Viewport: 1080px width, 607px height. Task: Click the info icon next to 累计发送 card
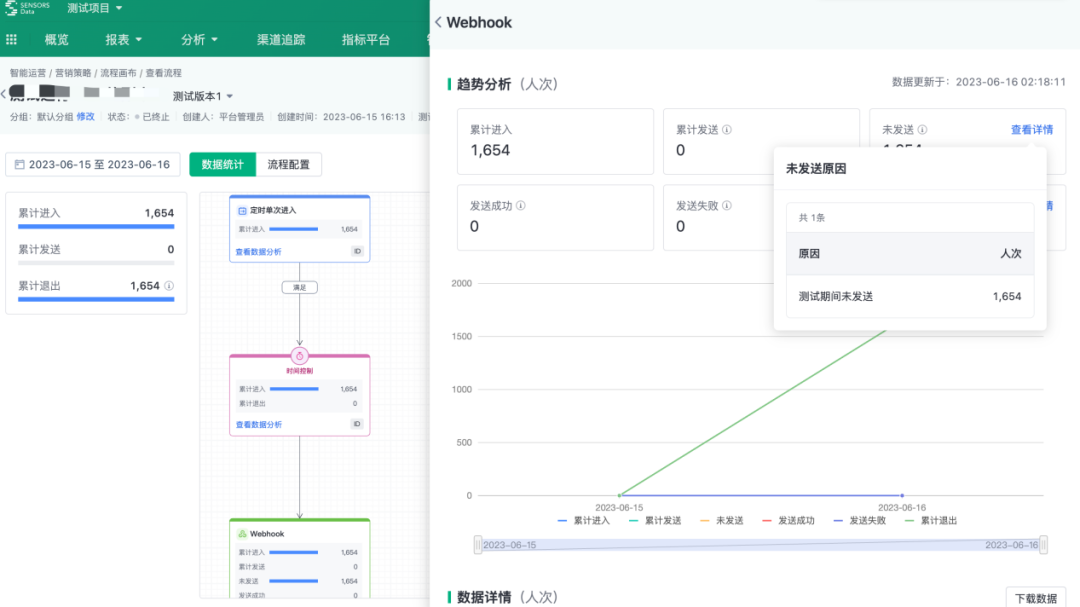point(727,130)
